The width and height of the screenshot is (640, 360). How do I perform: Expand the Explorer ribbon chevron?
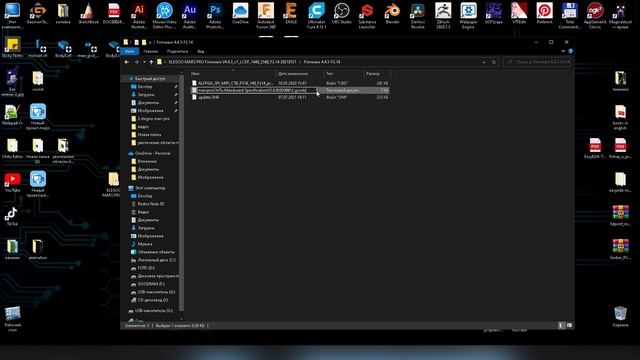(x=563, y=51)
